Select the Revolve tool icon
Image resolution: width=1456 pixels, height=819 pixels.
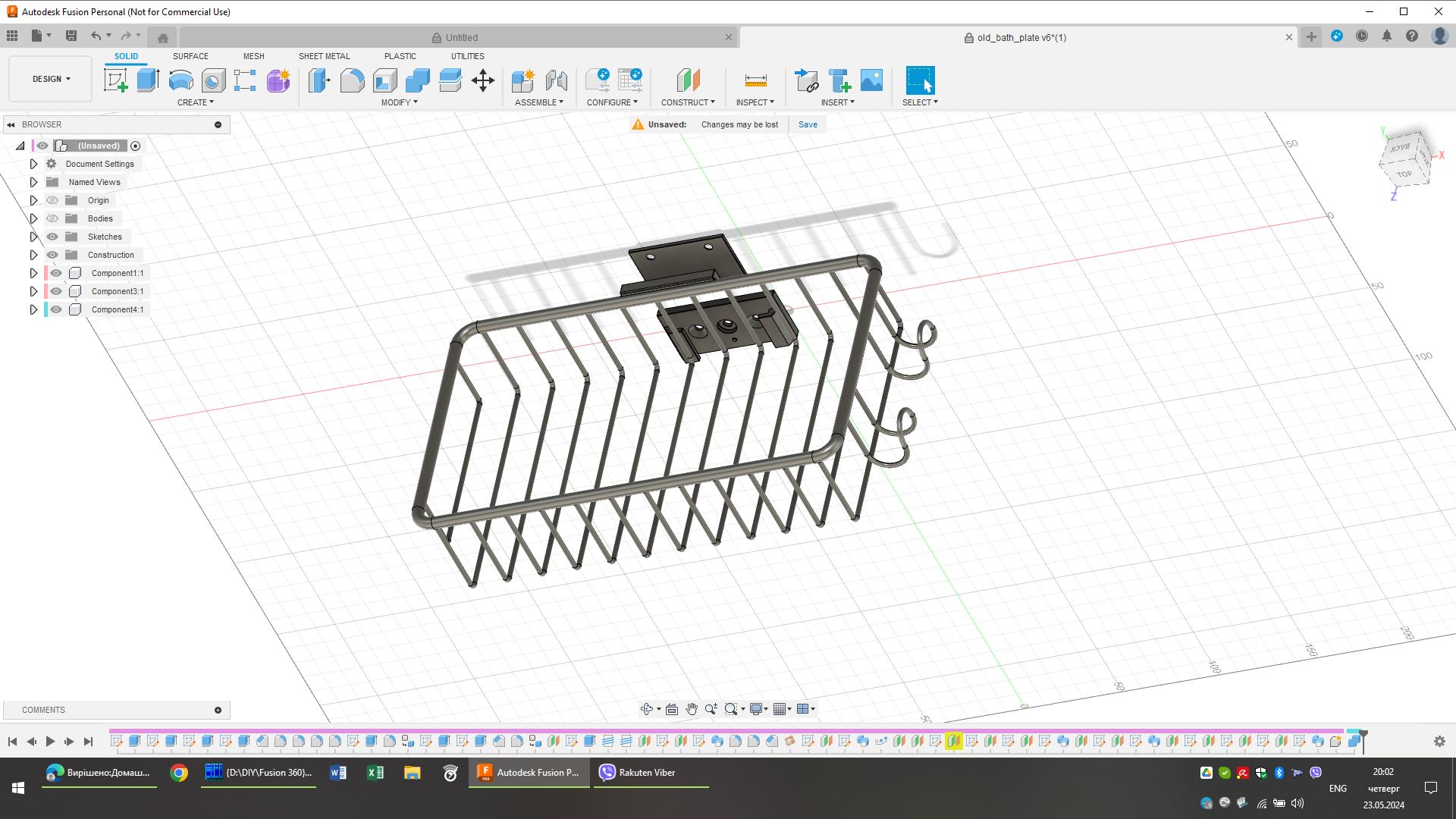pos(180,80)
